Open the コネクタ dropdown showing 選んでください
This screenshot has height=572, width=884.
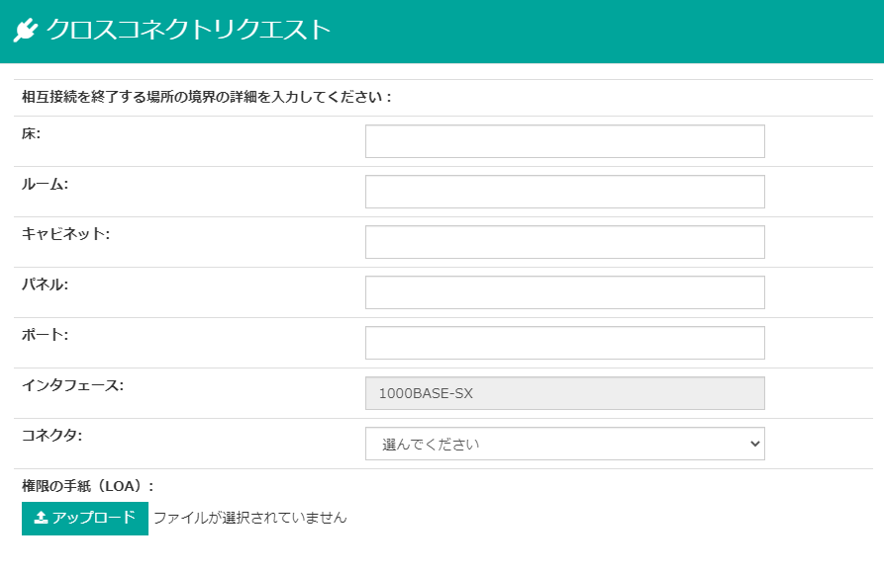pyautogui.click(x=564, y=444)
